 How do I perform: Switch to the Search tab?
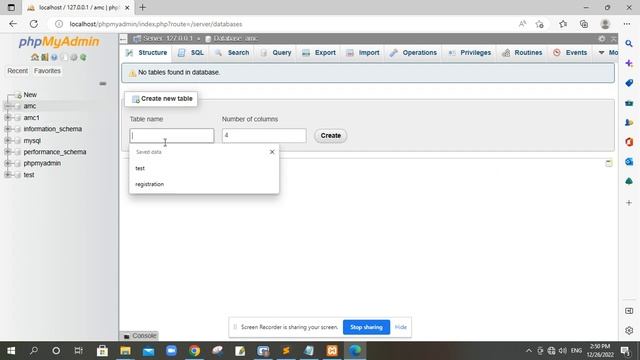coord(232,53)
